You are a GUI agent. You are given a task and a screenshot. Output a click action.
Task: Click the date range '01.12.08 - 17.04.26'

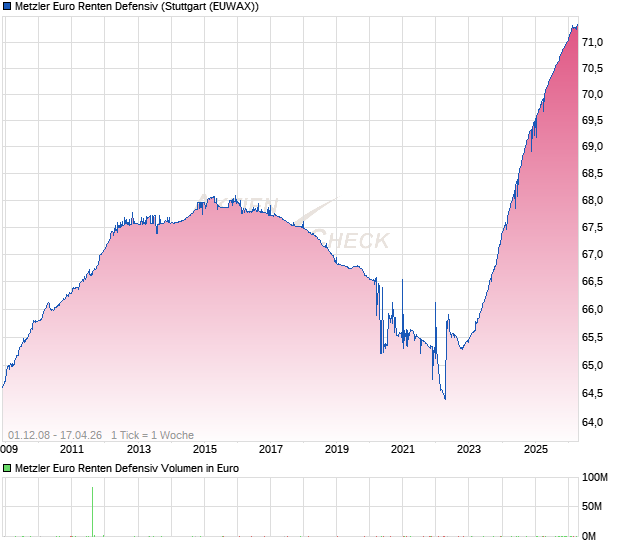56,435
